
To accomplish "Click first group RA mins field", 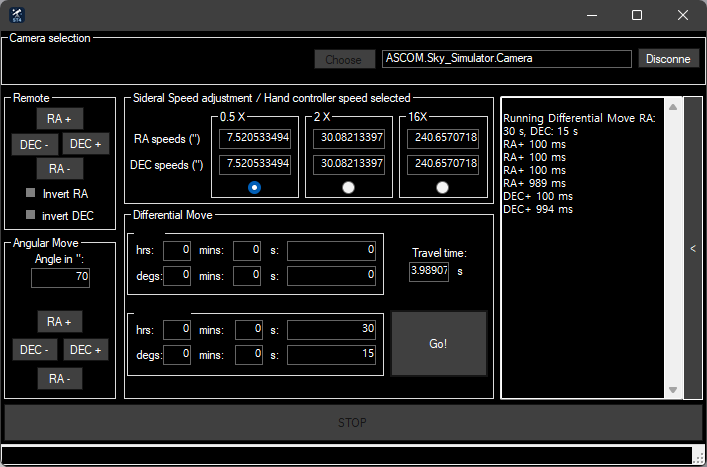I will [247, 250].
